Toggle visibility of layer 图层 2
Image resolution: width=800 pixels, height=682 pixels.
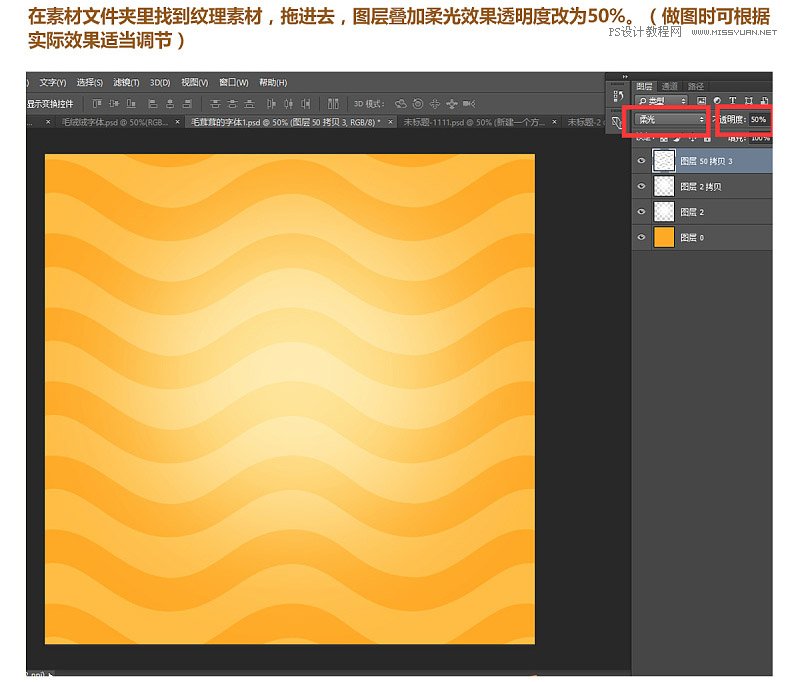point(641,212)
